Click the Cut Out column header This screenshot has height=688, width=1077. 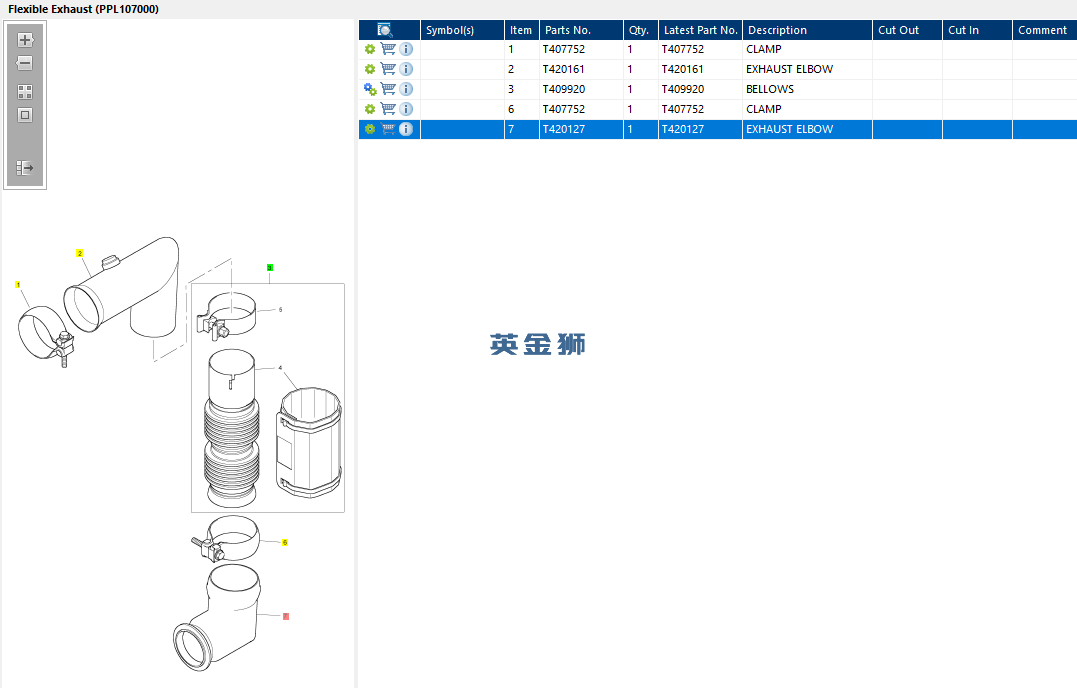907,30
